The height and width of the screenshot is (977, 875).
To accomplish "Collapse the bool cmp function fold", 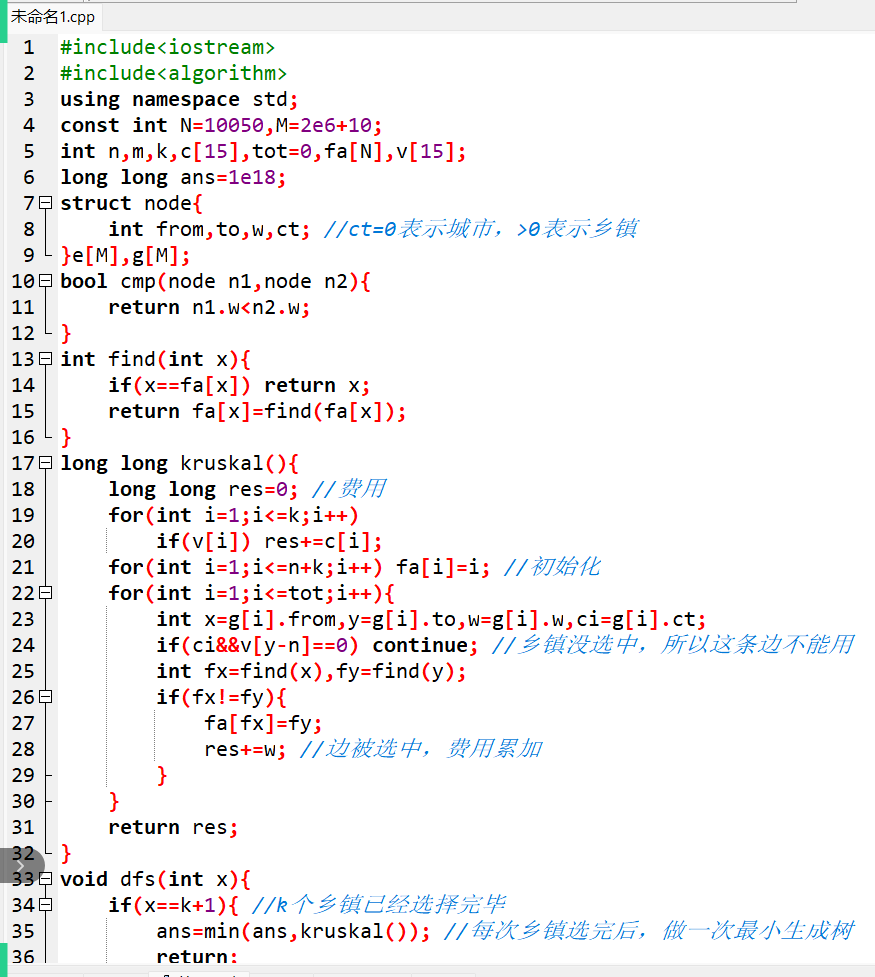I will (x=45, y=281).
